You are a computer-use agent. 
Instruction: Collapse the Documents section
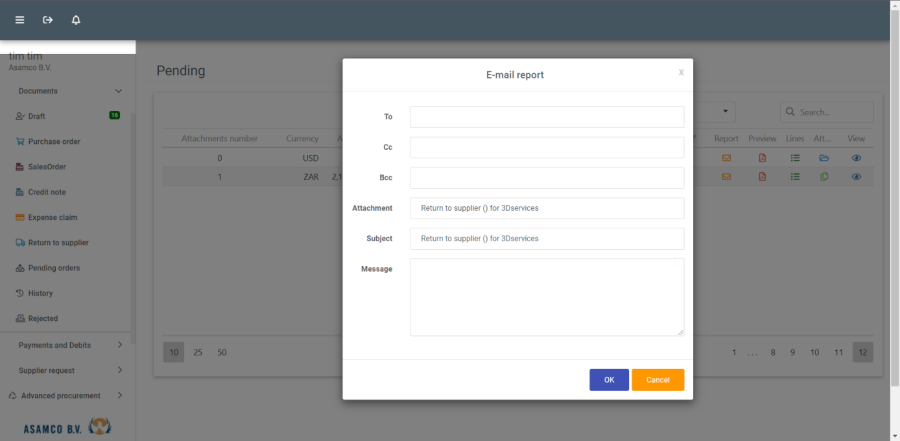click(x=118, y=91)
